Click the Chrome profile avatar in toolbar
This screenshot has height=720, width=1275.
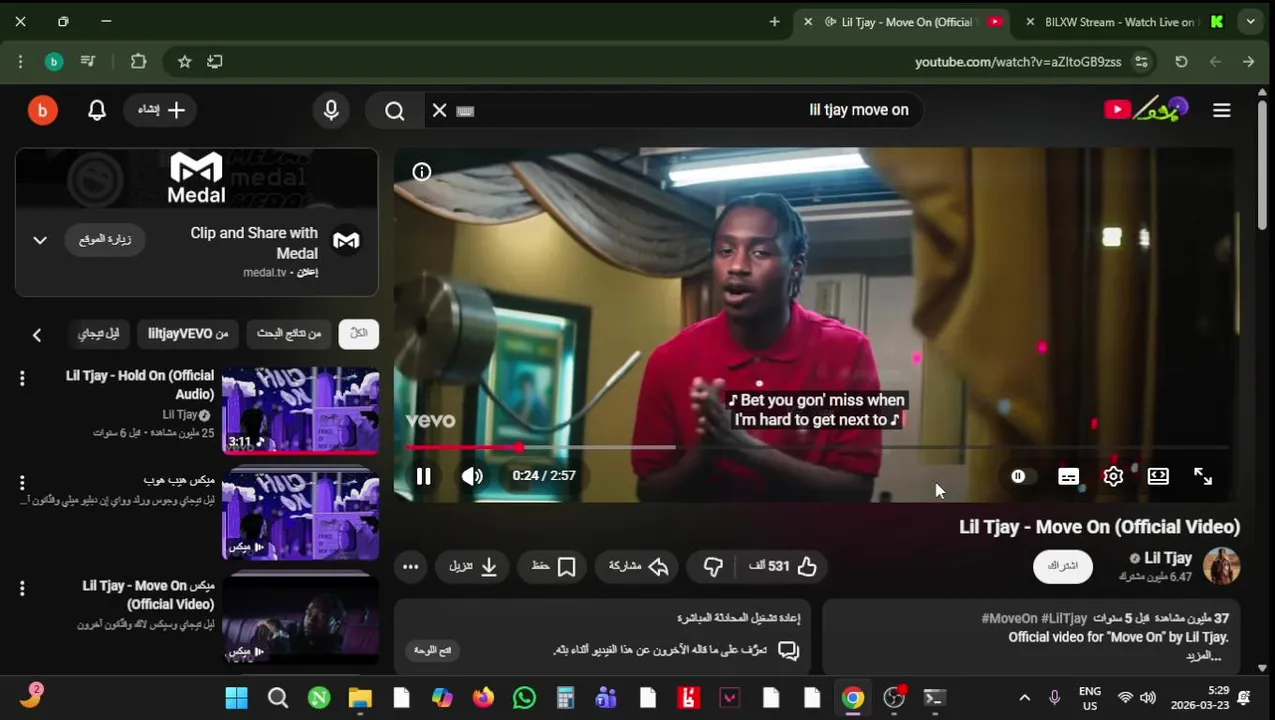[54, 61]
